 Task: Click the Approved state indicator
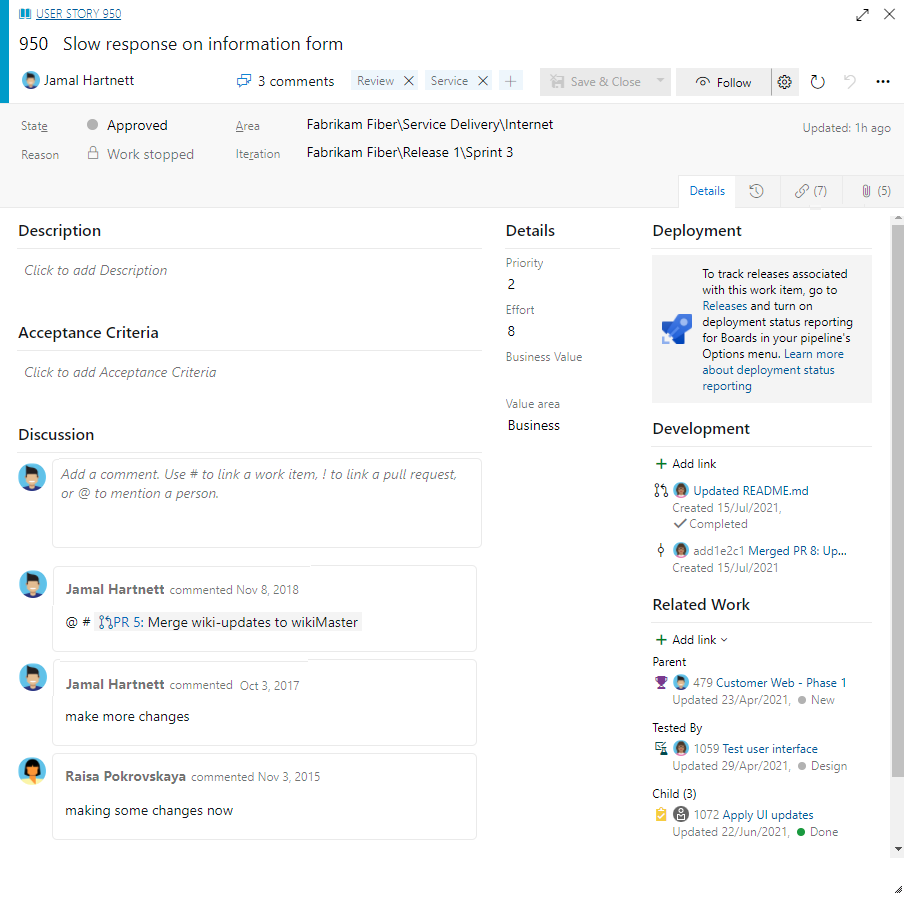(127, 125)
